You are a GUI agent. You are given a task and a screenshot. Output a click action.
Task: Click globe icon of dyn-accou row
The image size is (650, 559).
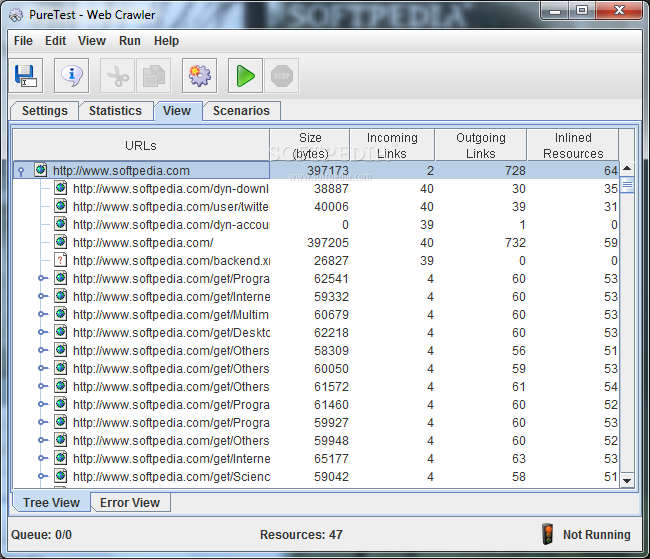coord(61,224)
